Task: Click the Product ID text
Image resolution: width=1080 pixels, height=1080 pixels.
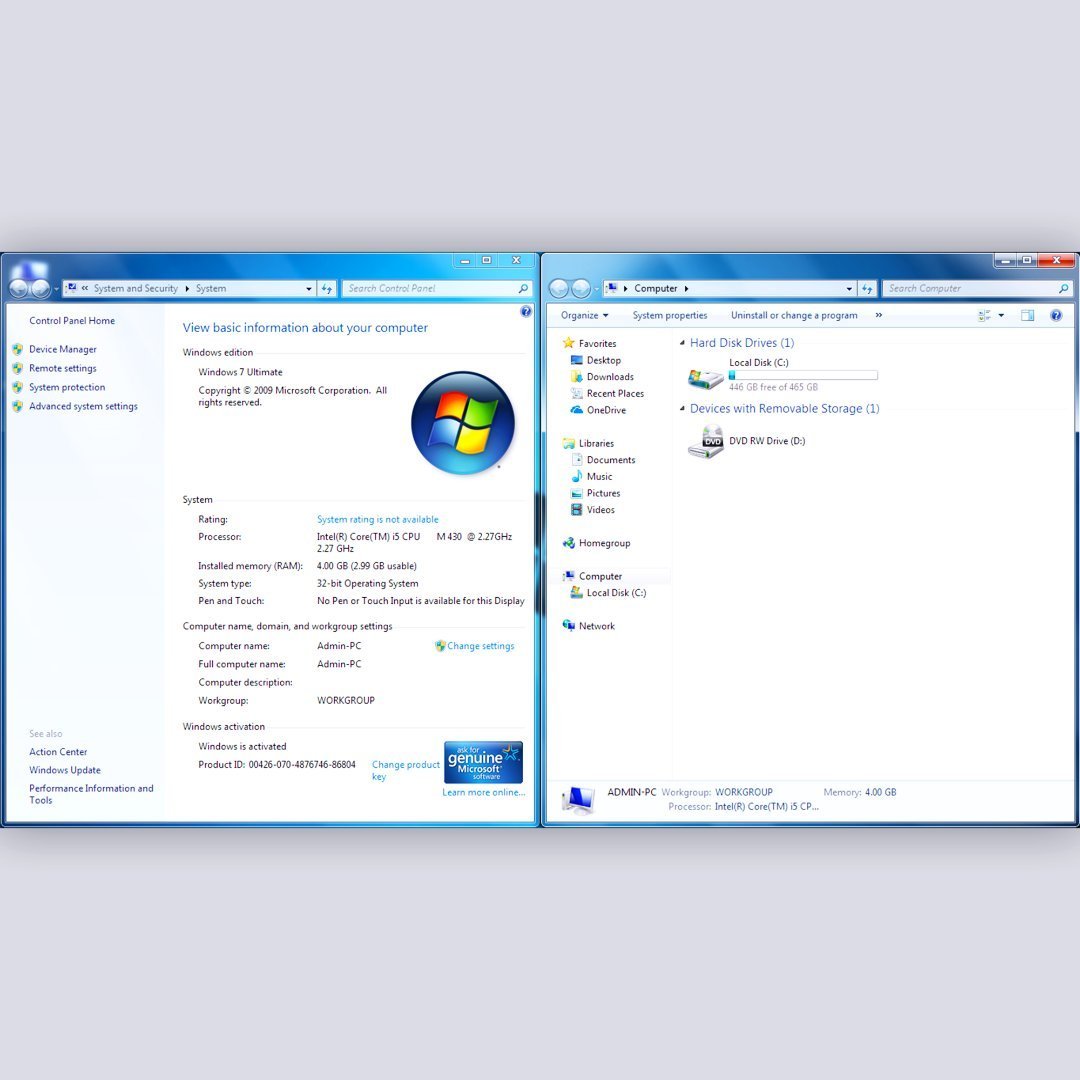Action: [277, 765]
